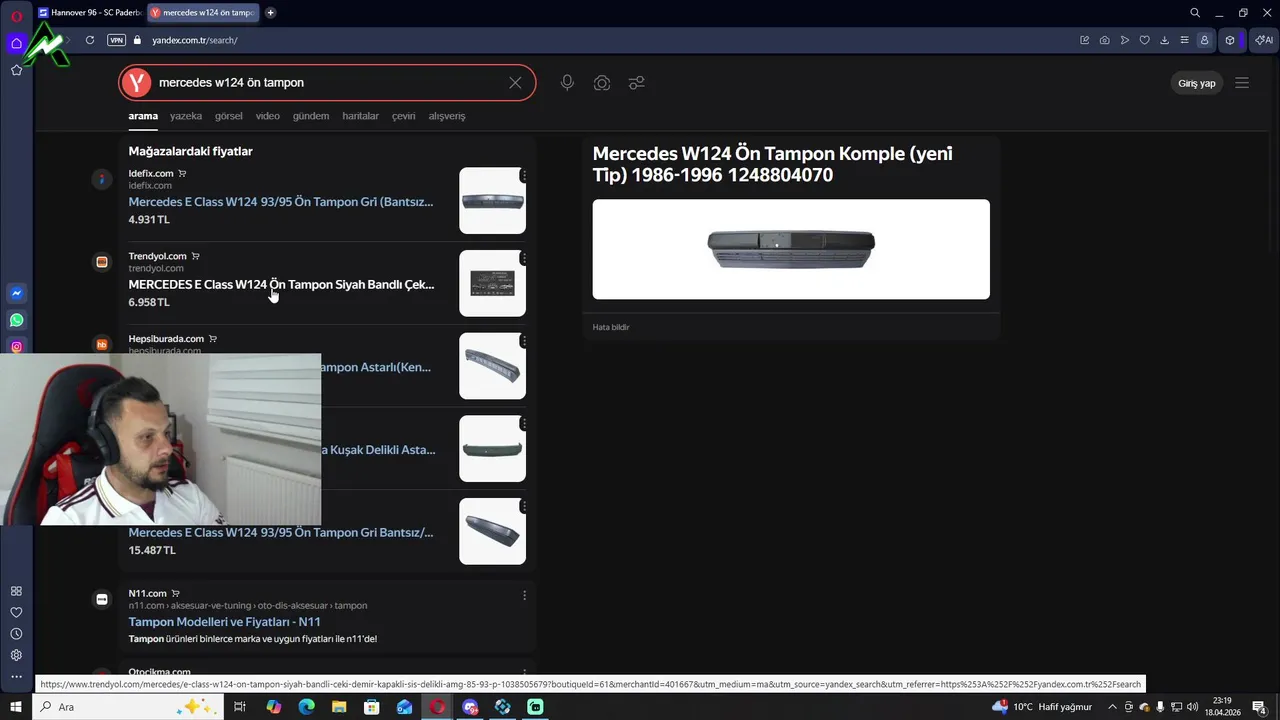Switch to the alışveriş tab
The width and height of the screenshot is (1280, 720).
447,116
